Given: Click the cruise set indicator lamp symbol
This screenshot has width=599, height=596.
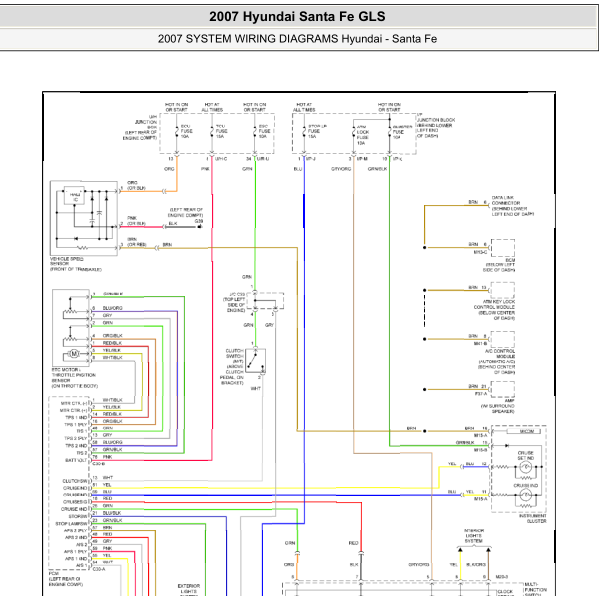Looking at the screenshot, I should (x=526, y=467).
